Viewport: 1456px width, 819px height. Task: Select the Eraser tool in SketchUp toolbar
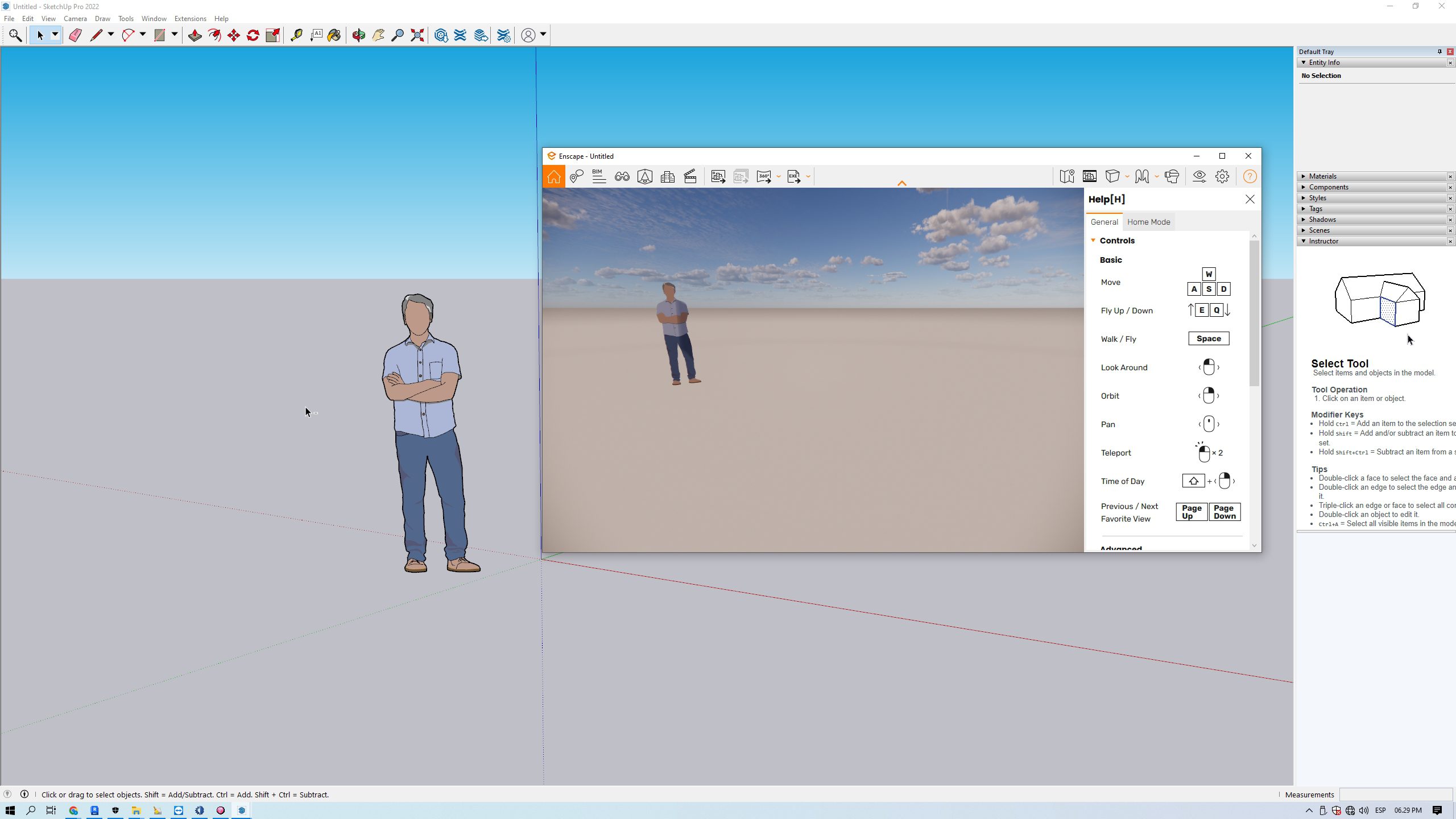tap(75, 35)
